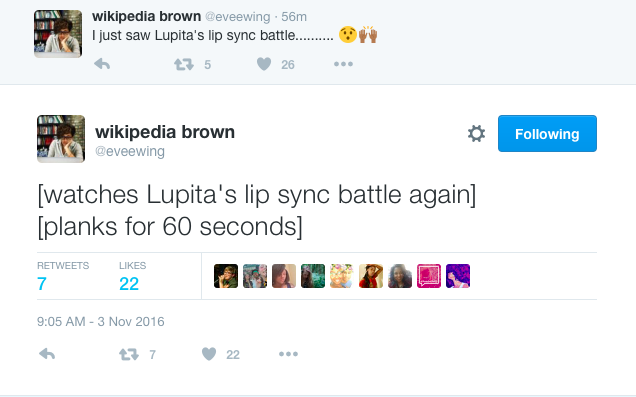Like the top tweet with 26 likes

[x=264, y=64]
